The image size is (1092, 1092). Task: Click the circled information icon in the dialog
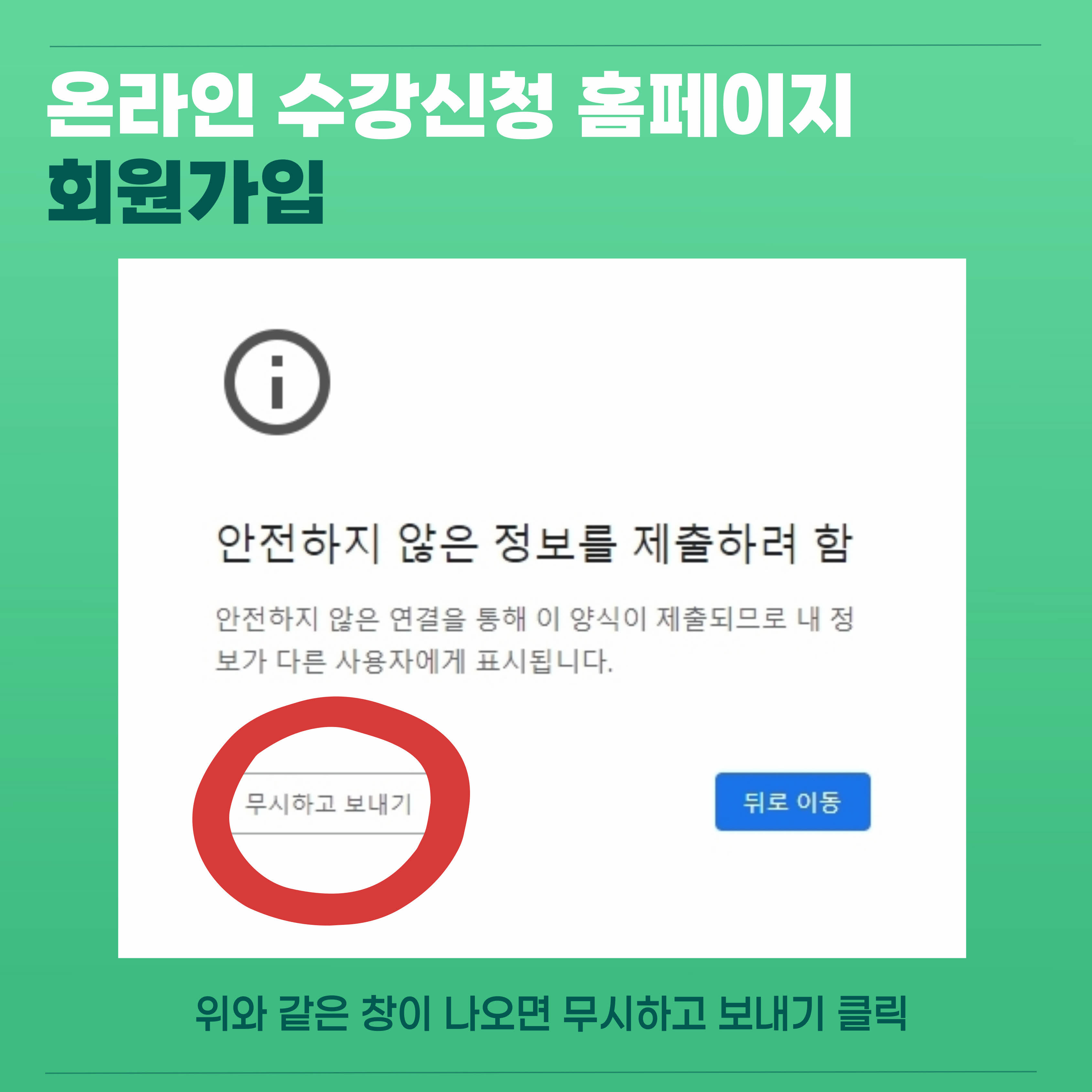pyautogui.click(x=277, y=382)
